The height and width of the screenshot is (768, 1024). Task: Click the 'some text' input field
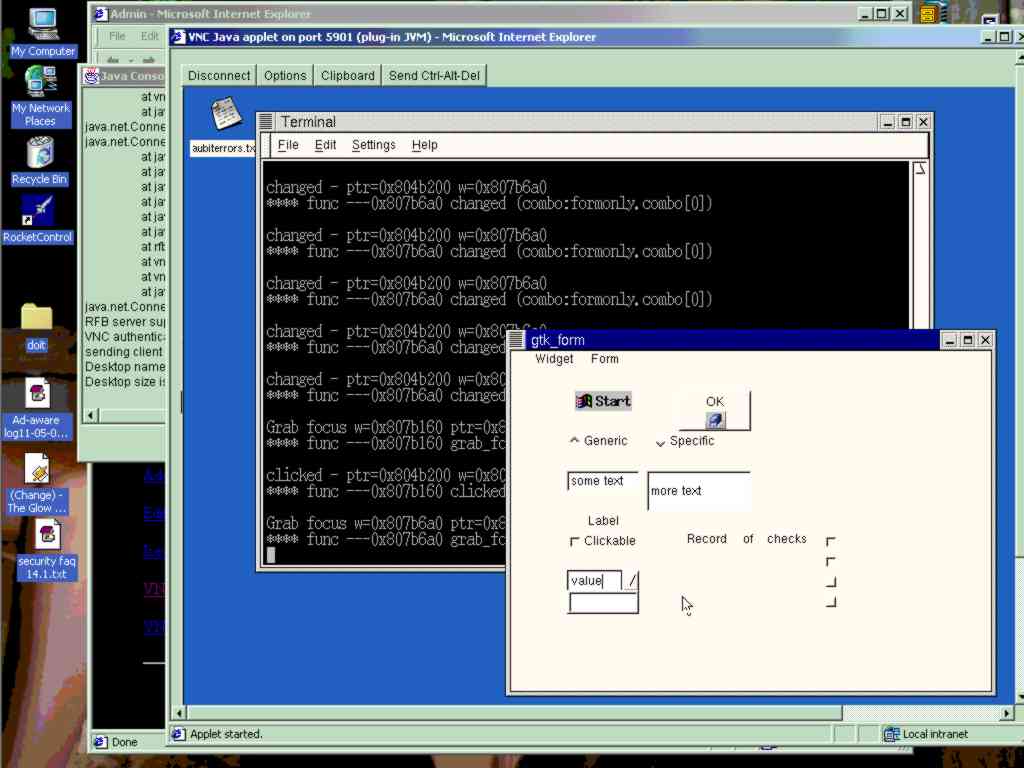click(x=601, y=481)
